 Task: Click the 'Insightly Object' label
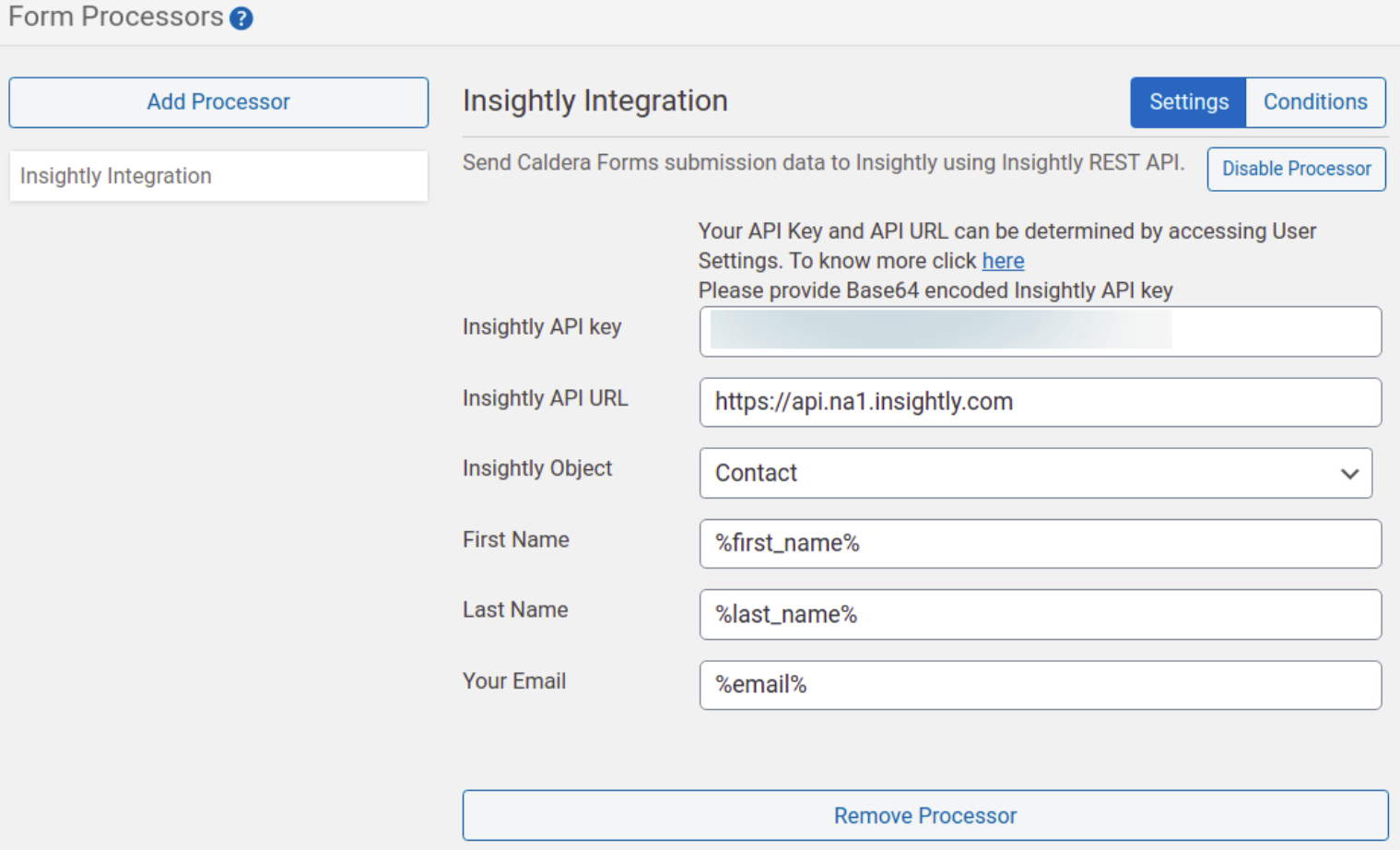pos(537,468)
